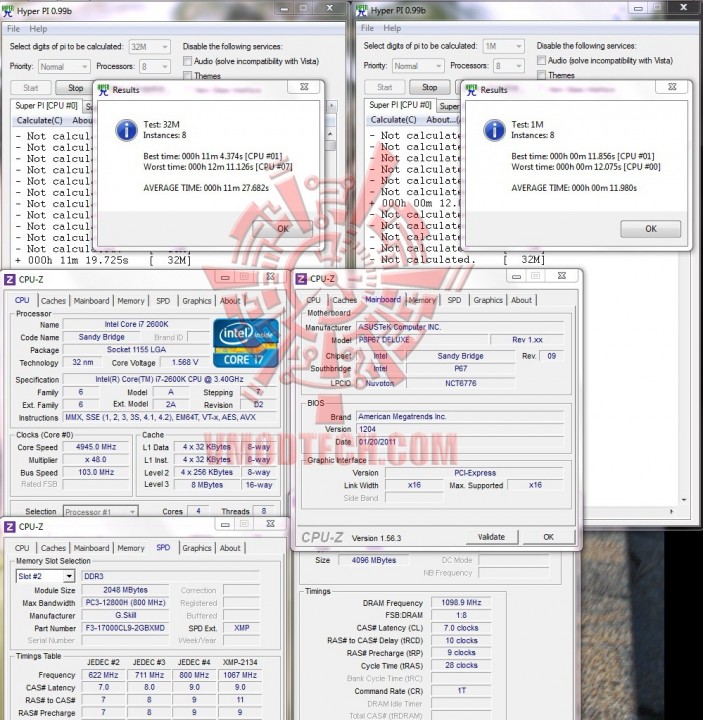703x720 pixels.
Task: Click the DRAM Frequency 1098.9 MHz field
Action: [461, 602]
